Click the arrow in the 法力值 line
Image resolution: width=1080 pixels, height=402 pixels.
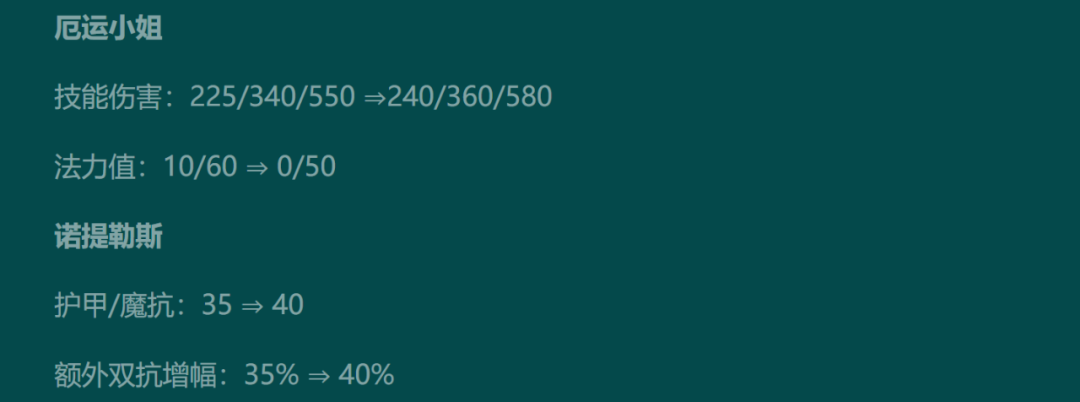[257, 168]
